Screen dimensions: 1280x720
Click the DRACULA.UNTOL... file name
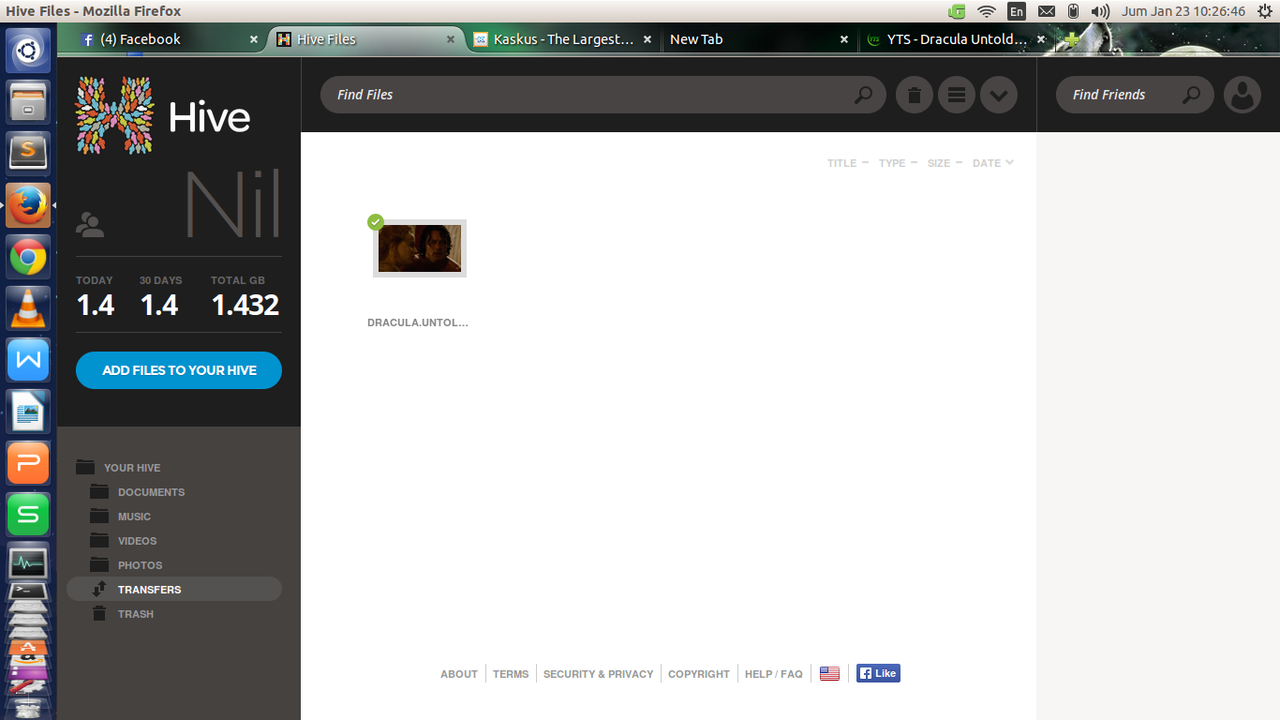418,323
